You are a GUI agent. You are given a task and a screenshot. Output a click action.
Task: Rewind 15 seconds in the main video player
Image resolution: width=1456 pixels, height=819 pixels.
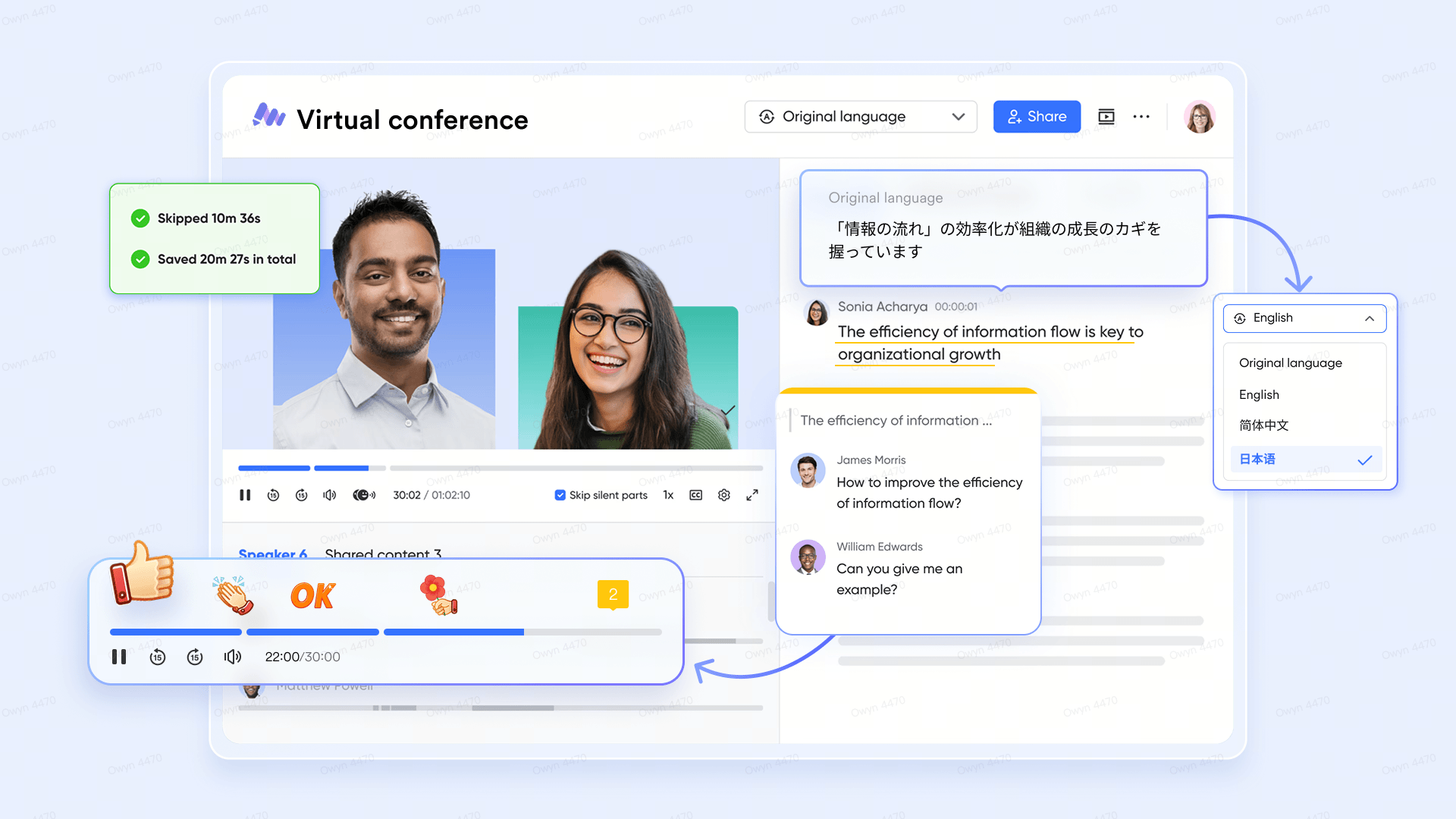coord(273,495)
